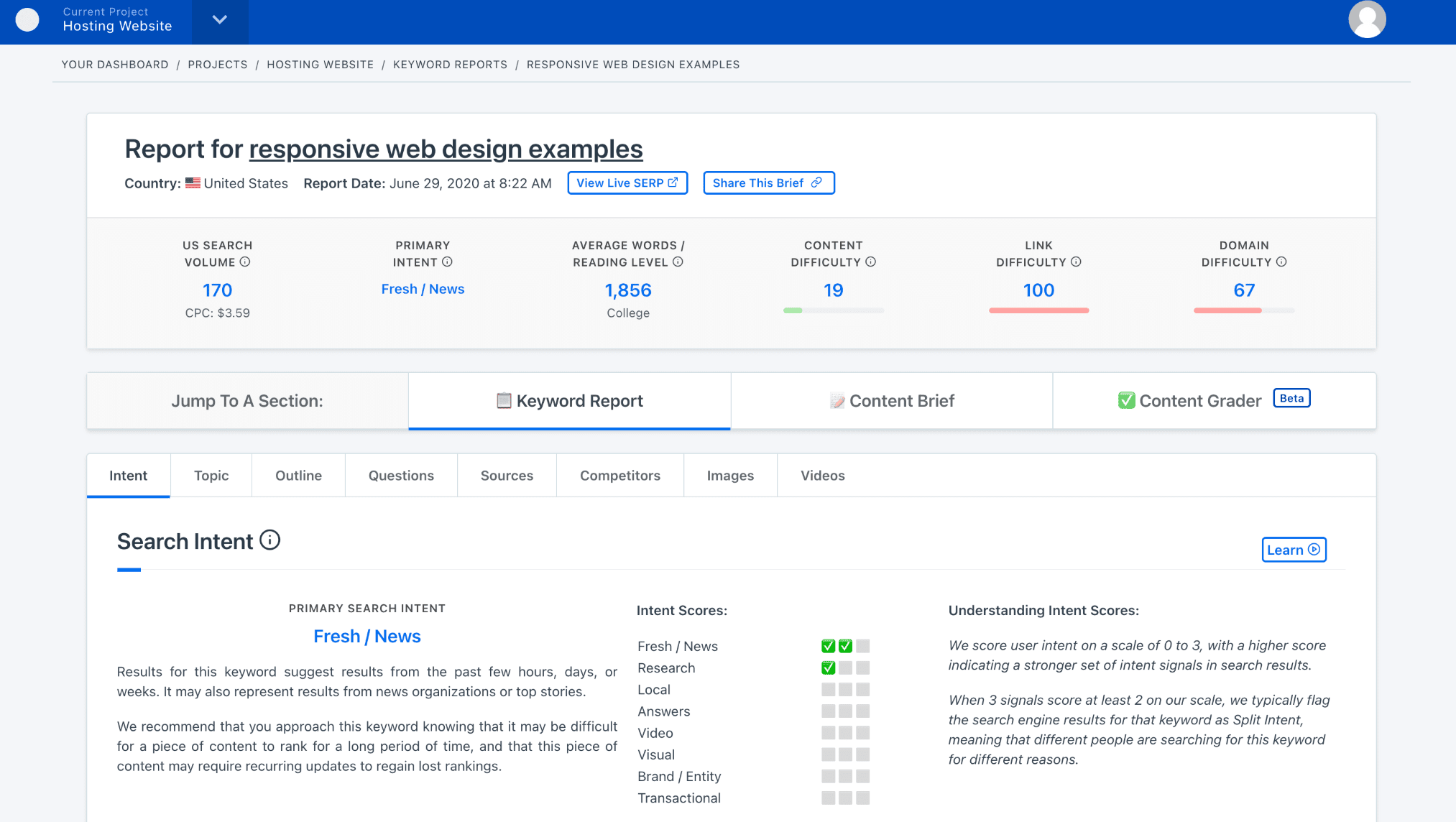Click the Content Difficulty progress bar
Viewport: 1456px width, 822px height.
click(834, 310)
